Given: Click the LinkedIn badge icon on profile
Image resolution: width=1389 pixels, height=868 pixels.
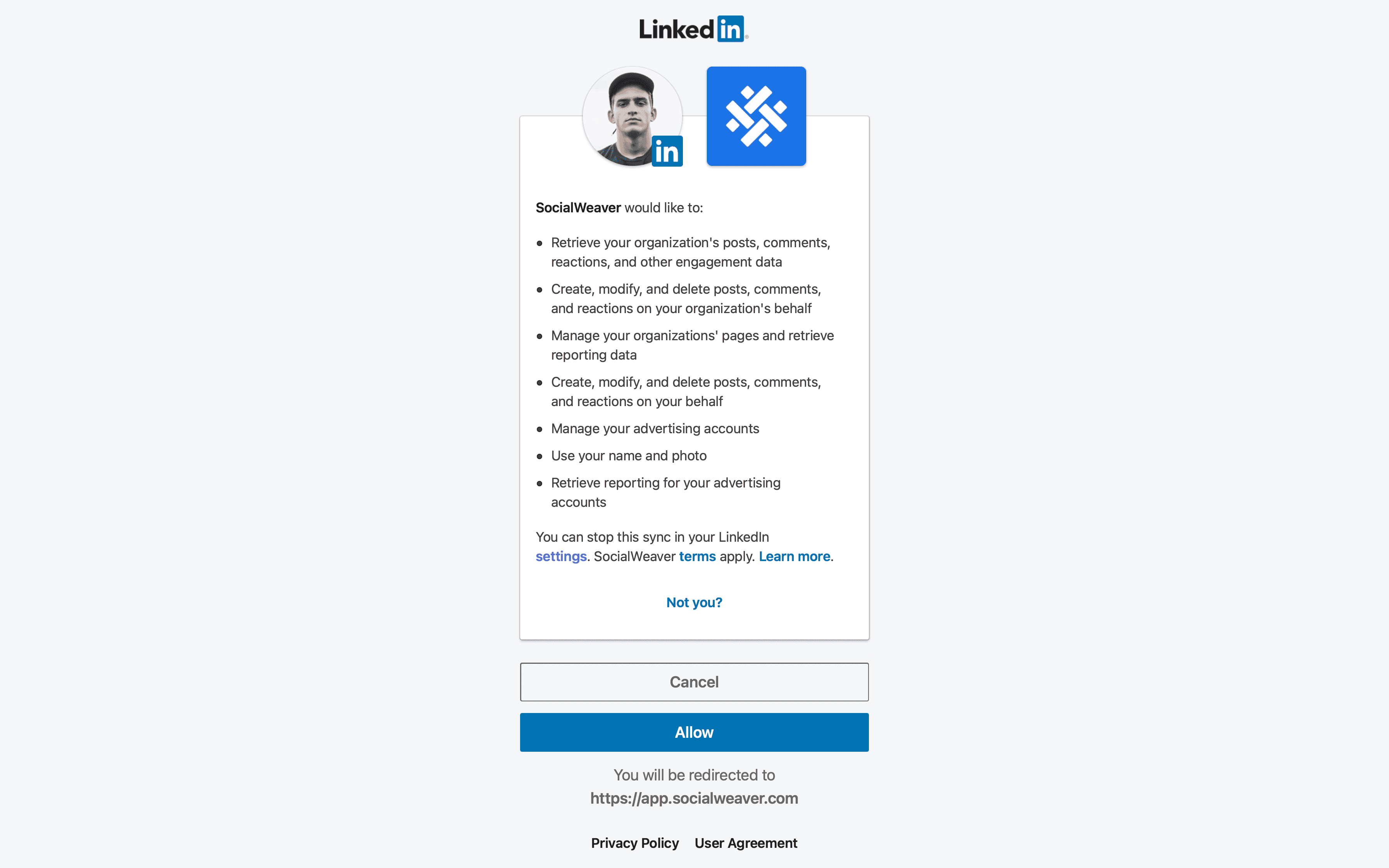Looking at the screenshot, I should [667, 151].
